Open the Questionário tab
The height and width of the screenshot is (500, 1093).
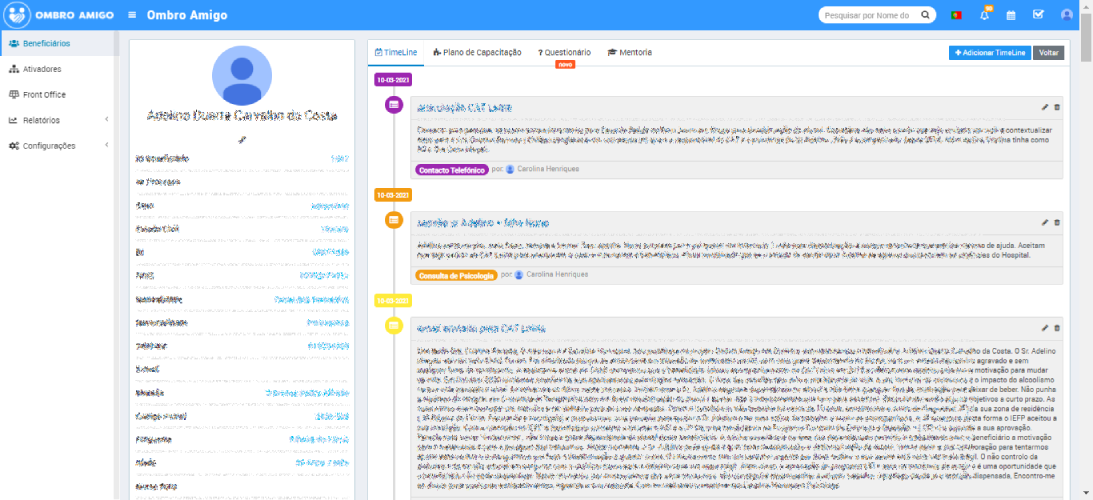(565, 52)
